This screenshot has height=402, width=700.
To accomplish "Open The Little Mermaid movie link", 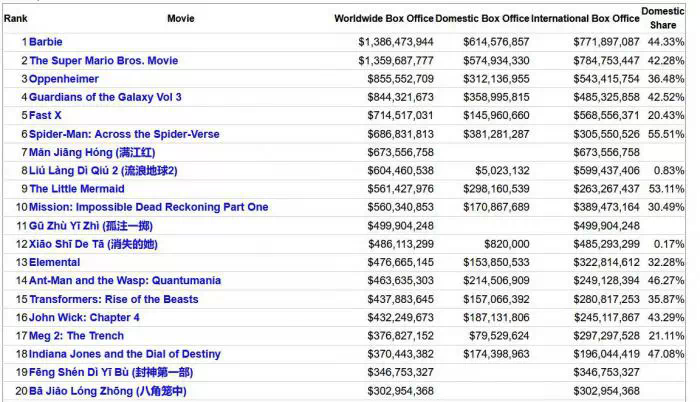I will pyautogui.click(x=79, y=189).
